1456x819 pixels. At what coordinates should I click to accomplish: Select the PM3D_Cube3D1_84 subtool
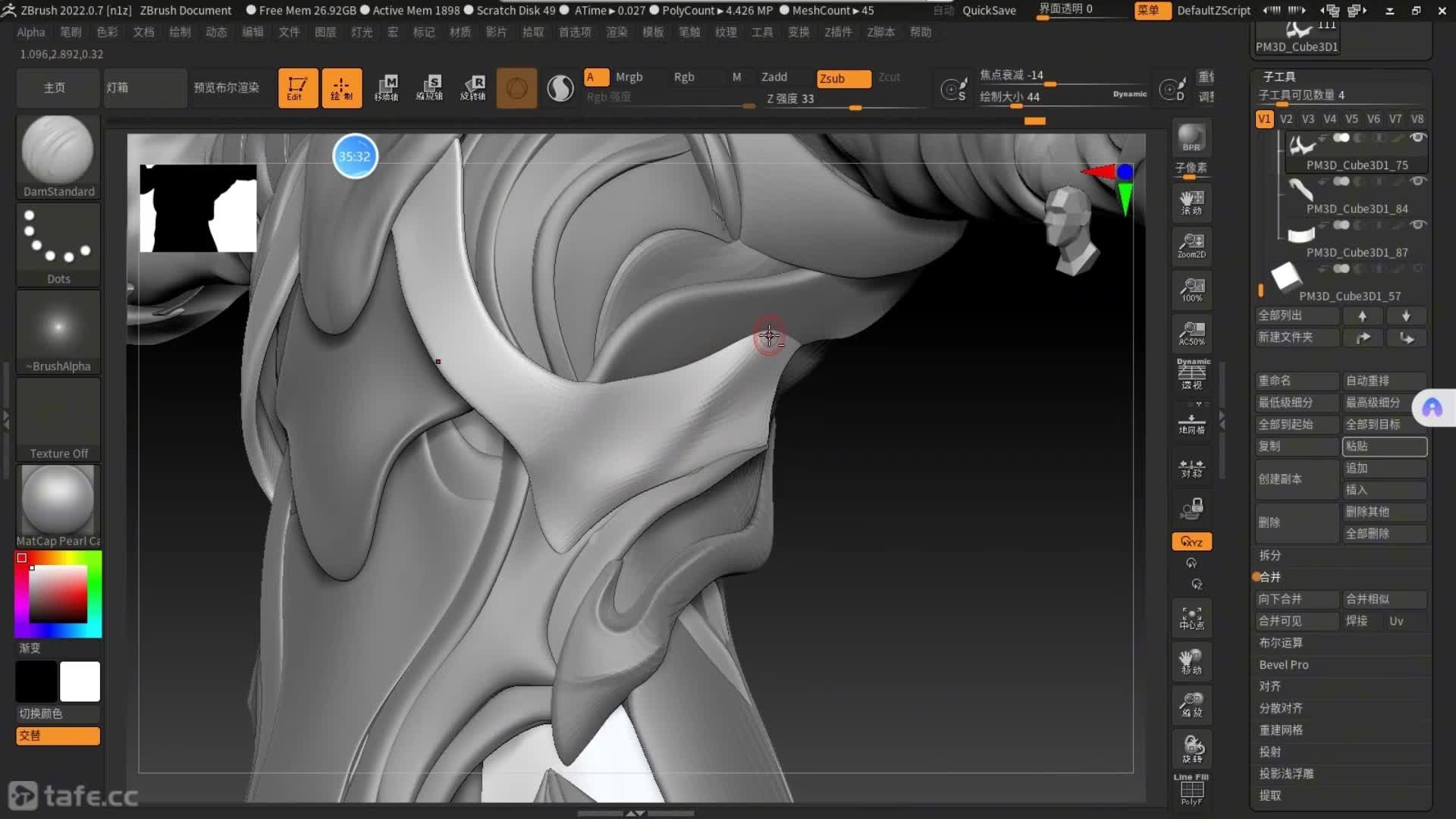point(1356,208)
